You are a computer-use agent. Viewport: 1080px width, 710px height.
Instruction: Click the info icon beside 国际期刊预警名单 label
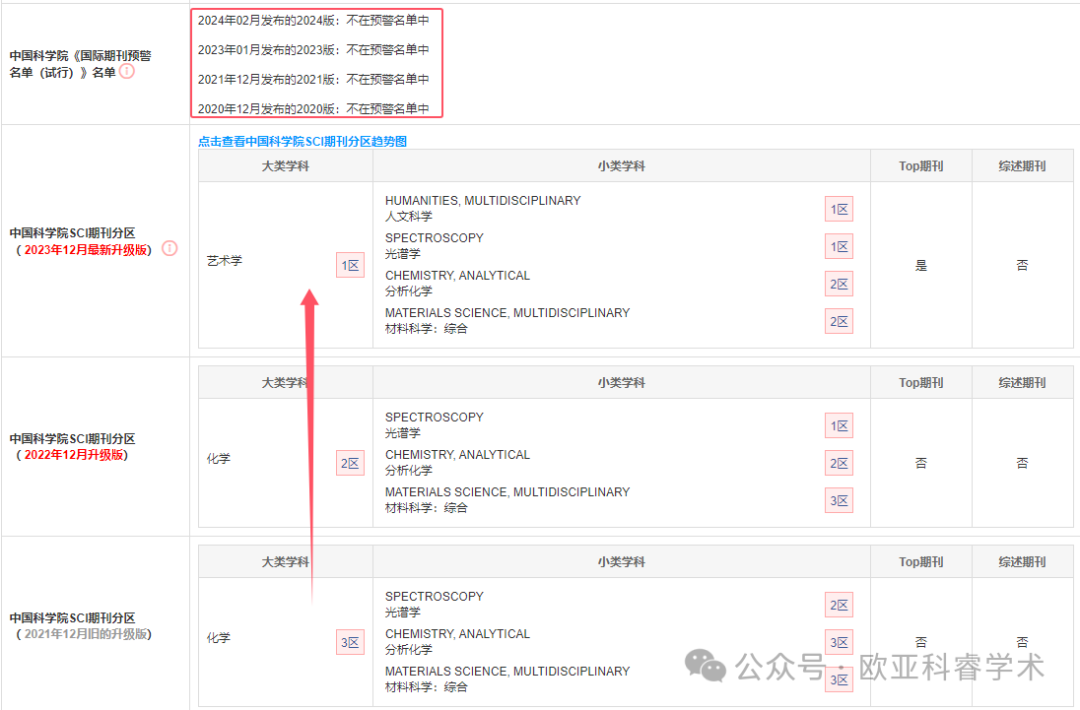click(127, 72)
